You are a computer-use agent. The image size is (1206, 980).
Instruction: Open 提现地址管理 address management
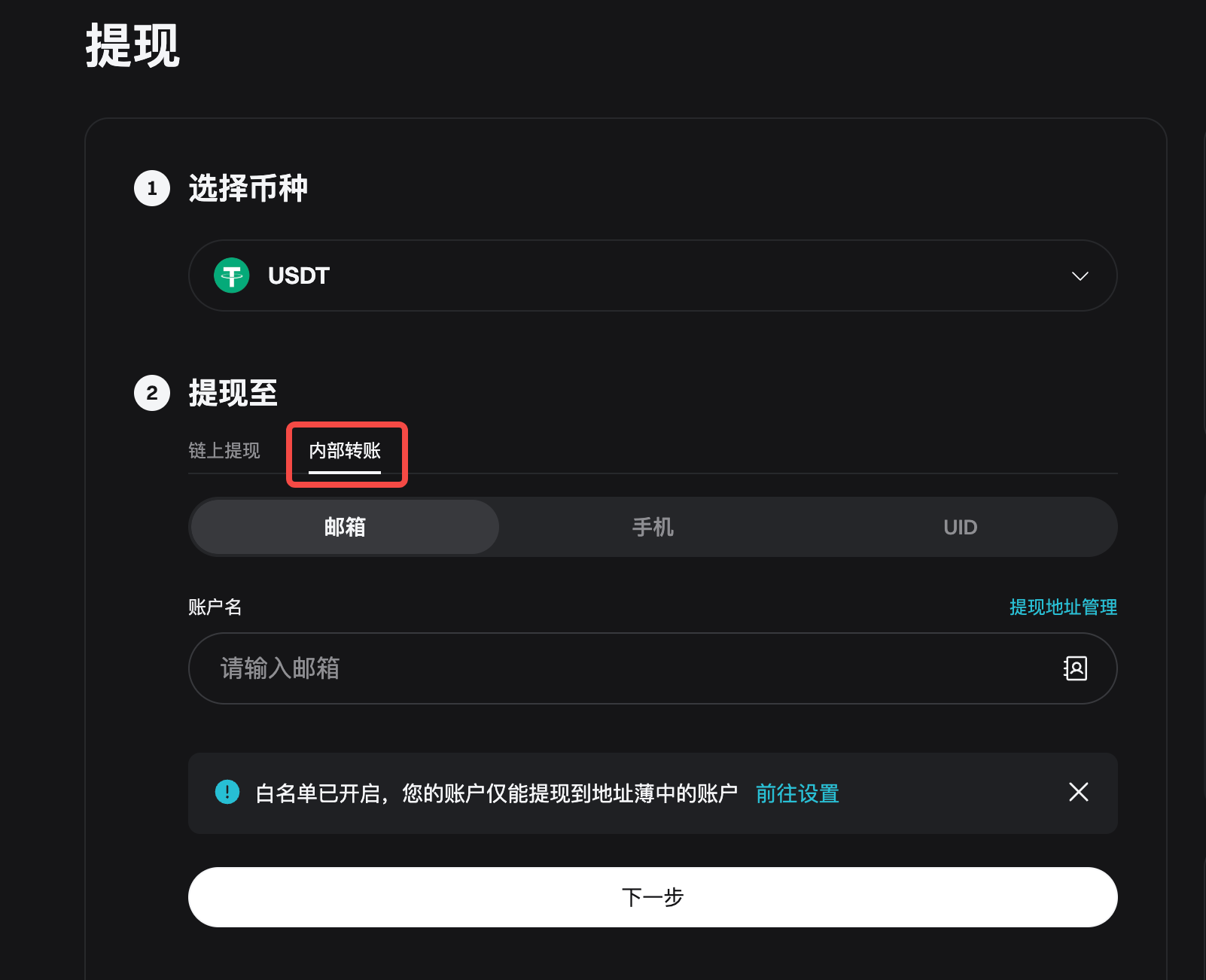1064,607
